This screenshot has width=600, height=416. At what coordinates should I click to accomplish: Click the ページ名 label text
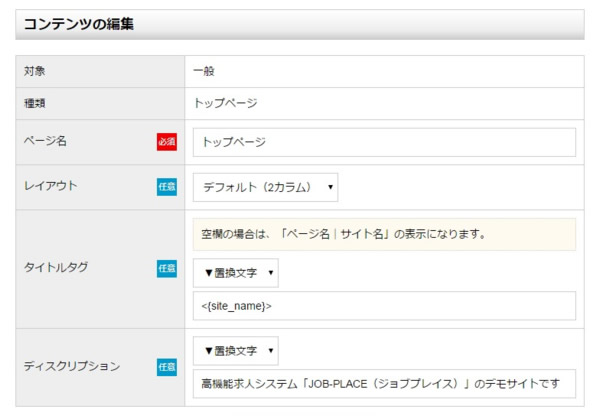45,142
